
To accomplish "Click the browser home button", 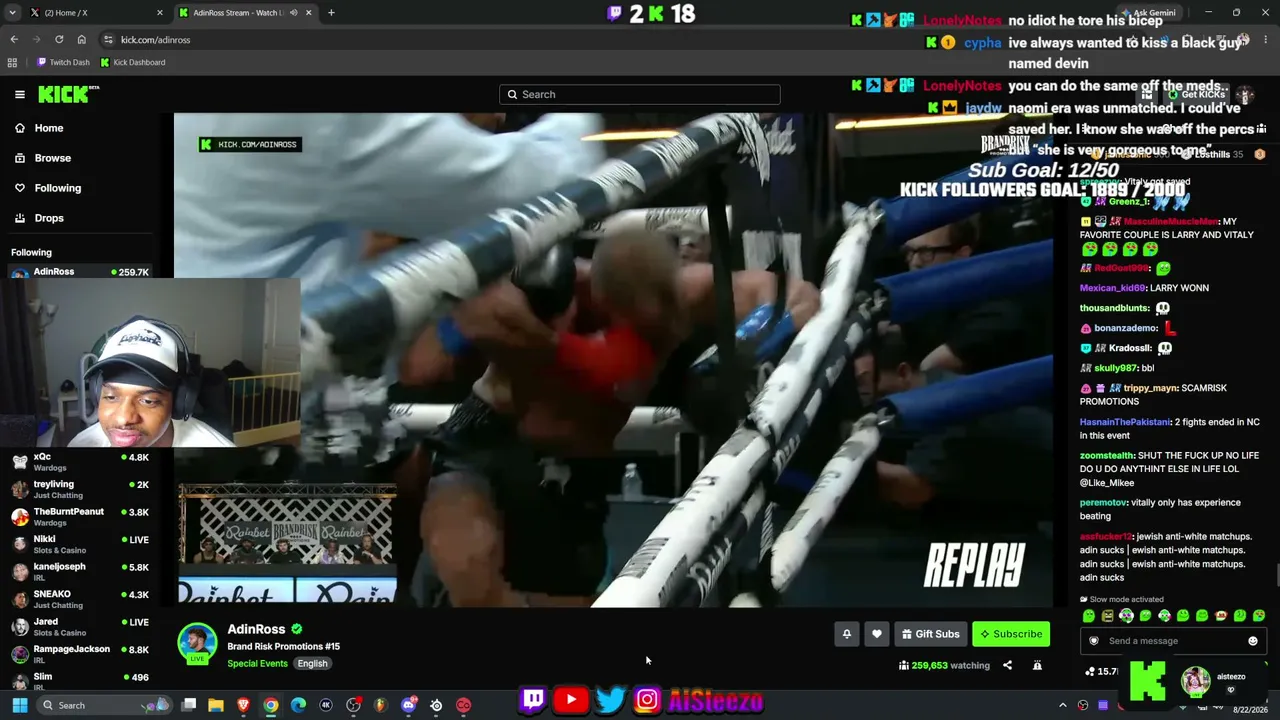I will 82,39.
